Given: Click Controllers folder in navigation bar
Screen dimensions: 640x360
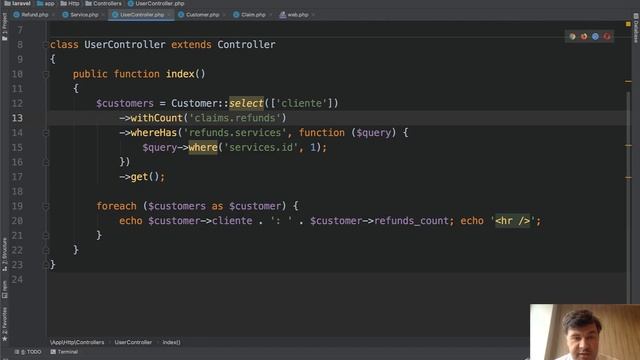Looking at the screenshot, I should 103,3.
